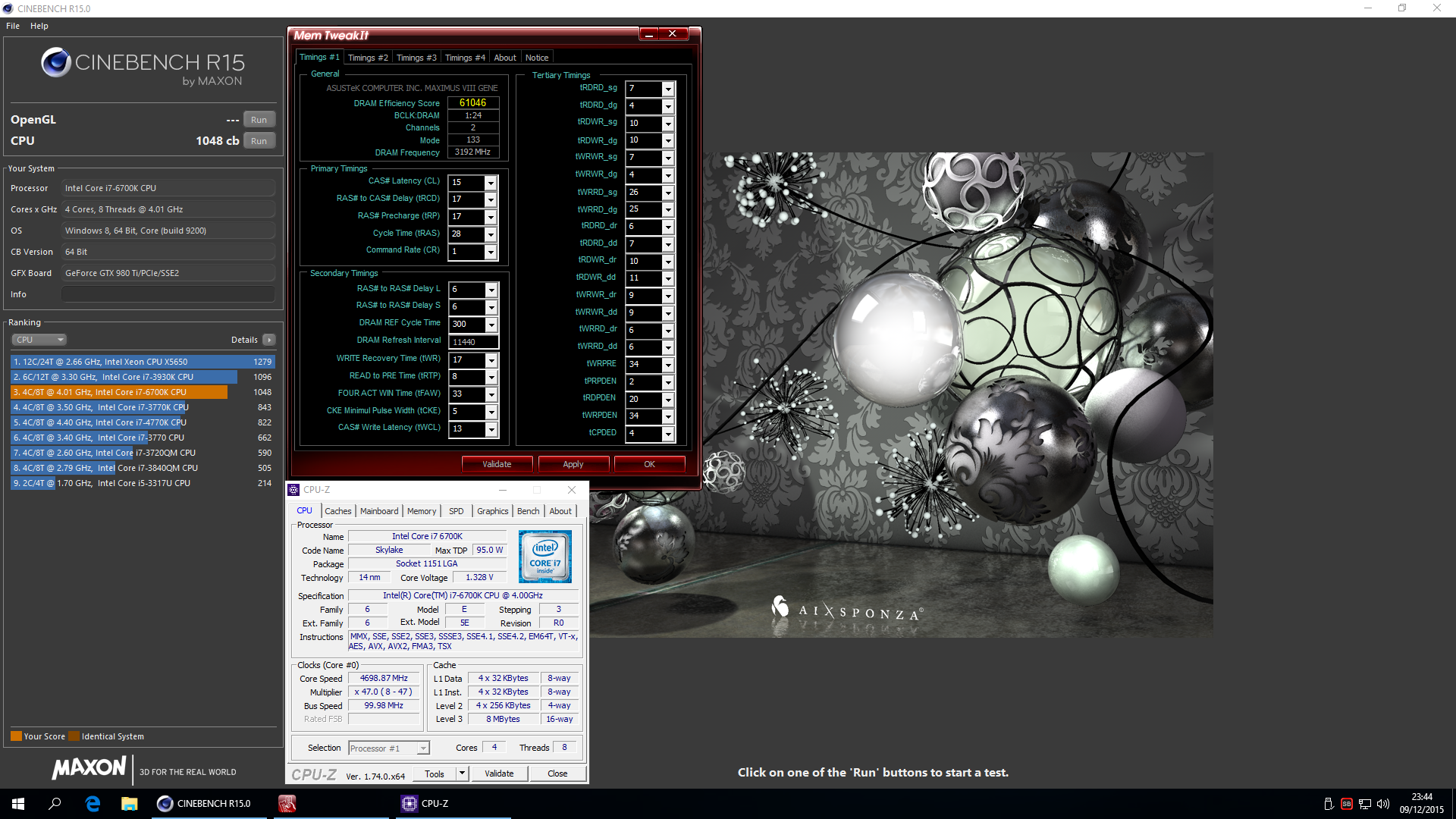The image size is (1456, 819).
Task: Expand the RAS# to CAS# Delay (tRCD) dropdown
Action: (491, 199)
